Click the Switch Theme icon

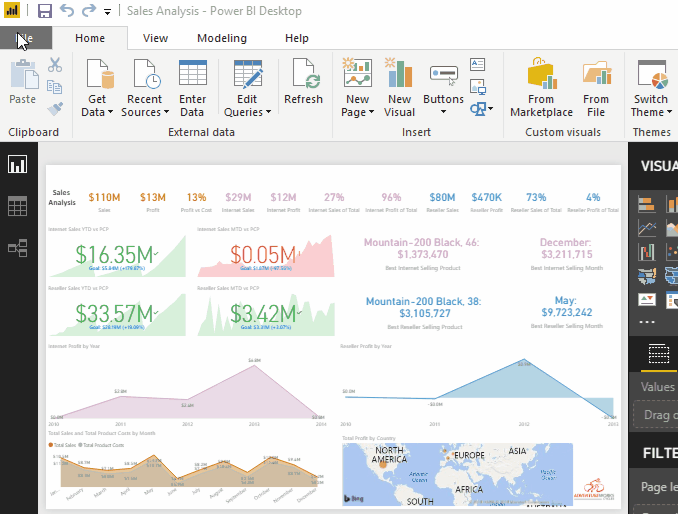652,74
